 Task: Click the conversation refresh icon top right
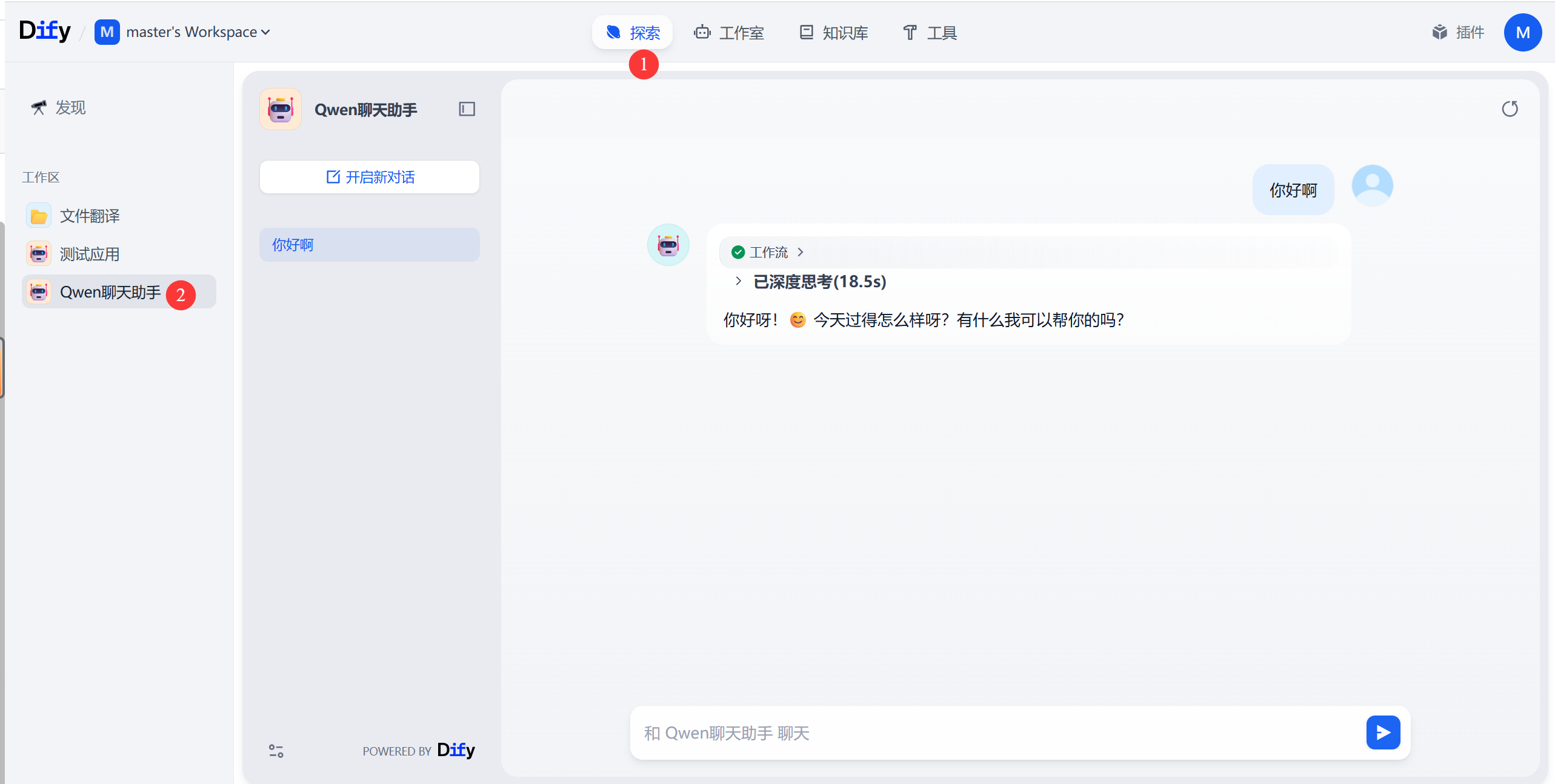click(1510, 108)
